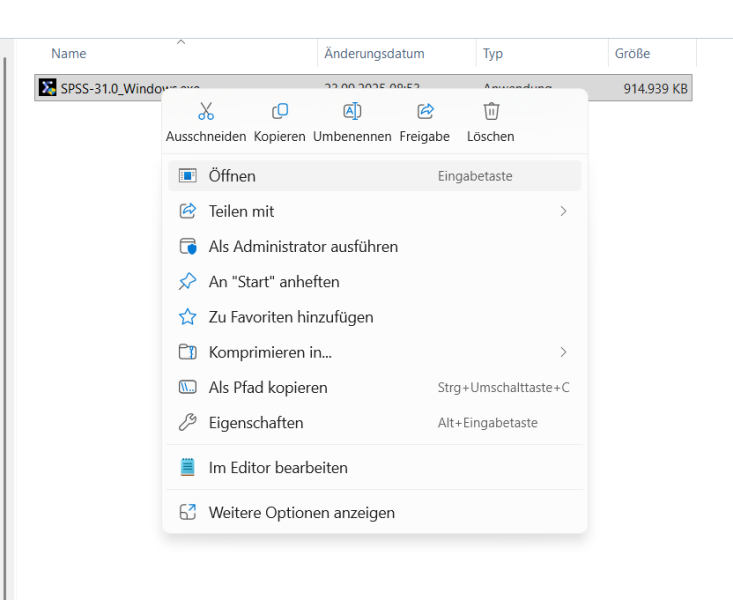
Task: Sort by the Name column header
Action: click(x=69, y=53)
